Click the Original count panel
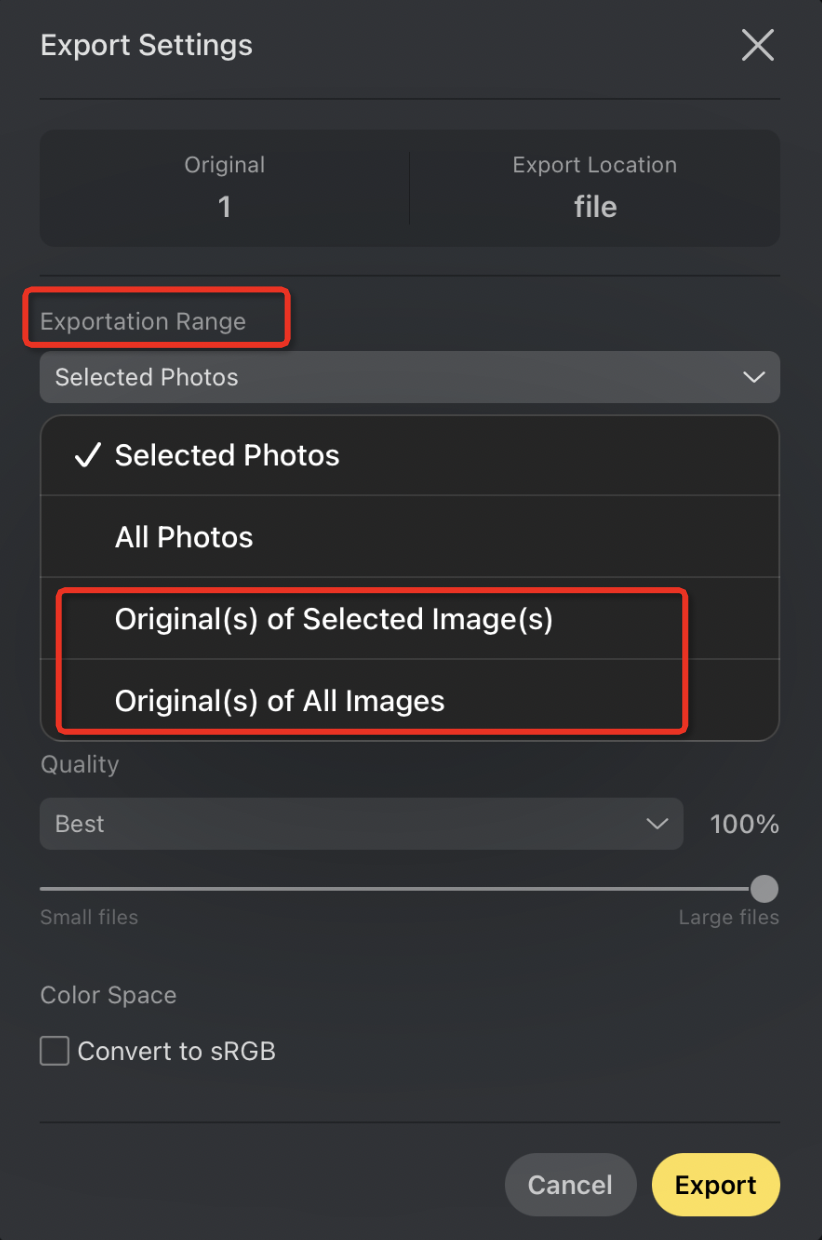 coord(224,187)
